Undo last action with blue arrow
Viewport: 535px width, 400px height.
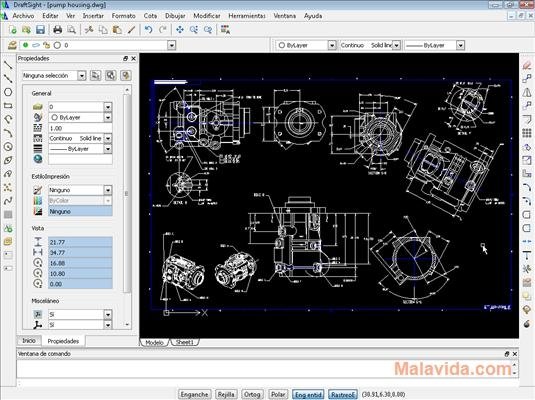tap(148, 30)
